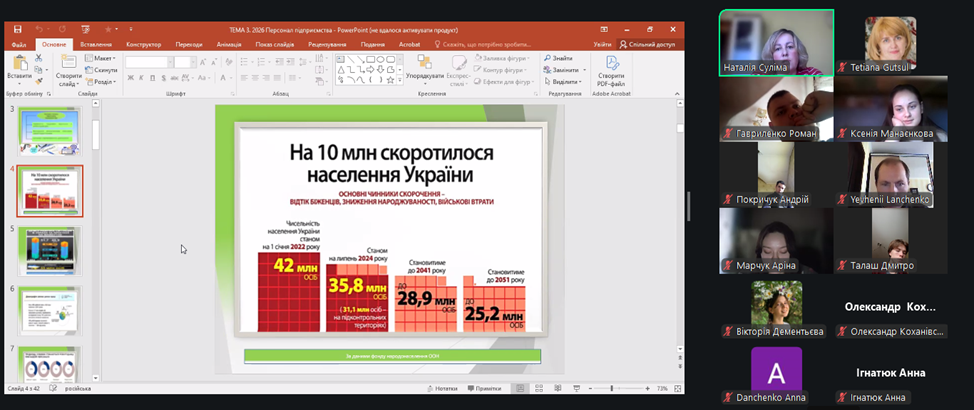Switch to slide sorter view icon
Screen dimensions: 974x410
[x=538, y=388]
